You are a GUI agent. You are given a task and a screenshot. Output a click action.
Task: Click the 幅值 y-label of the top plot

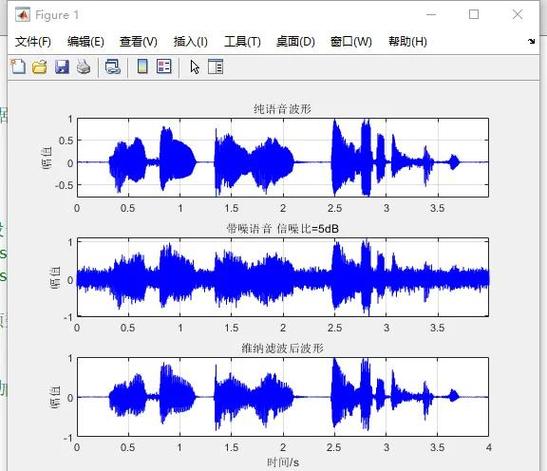pos(47,158)
